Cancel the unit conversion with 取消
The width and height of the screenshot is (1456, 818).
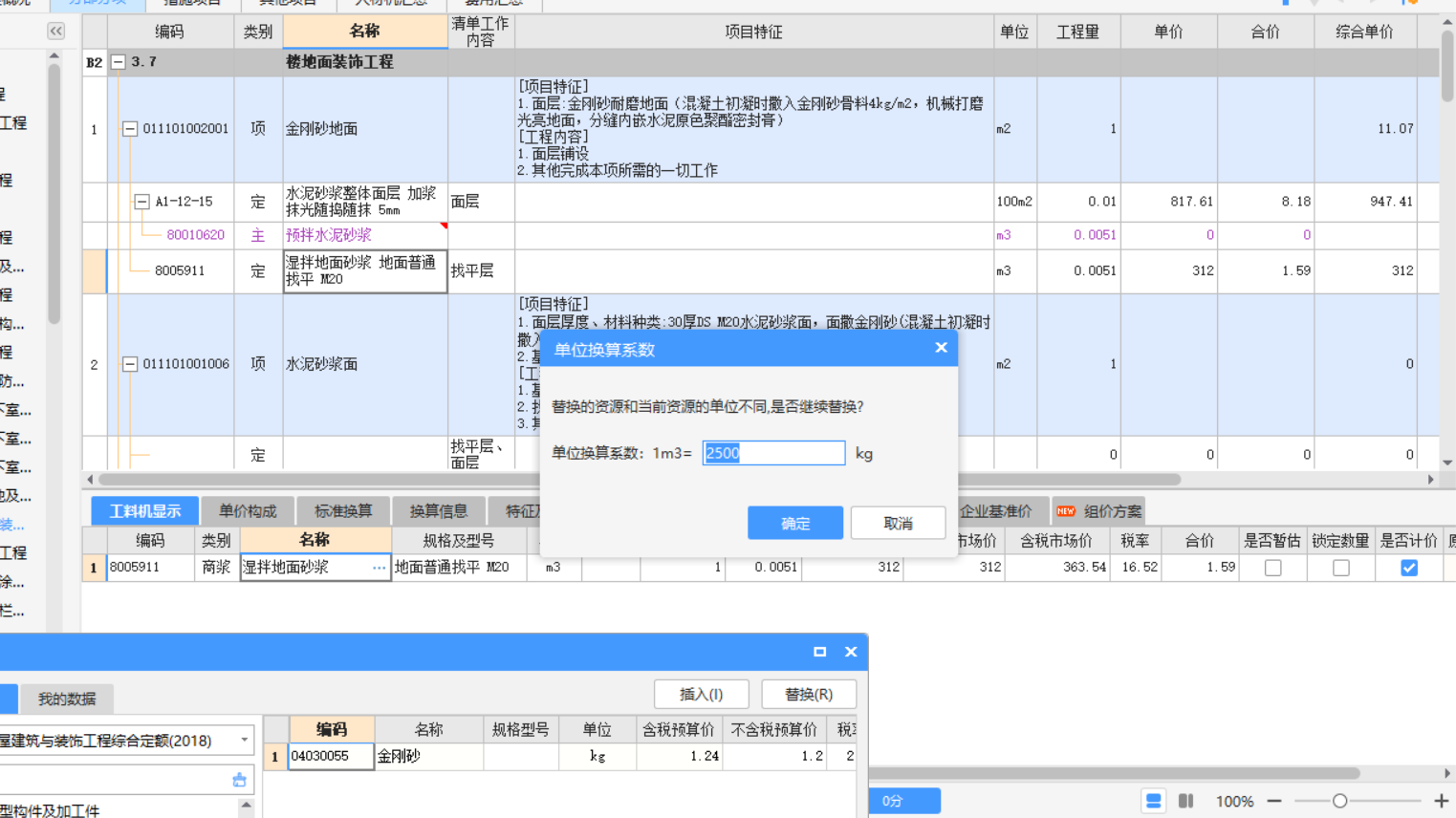click(x=898, y=523)
